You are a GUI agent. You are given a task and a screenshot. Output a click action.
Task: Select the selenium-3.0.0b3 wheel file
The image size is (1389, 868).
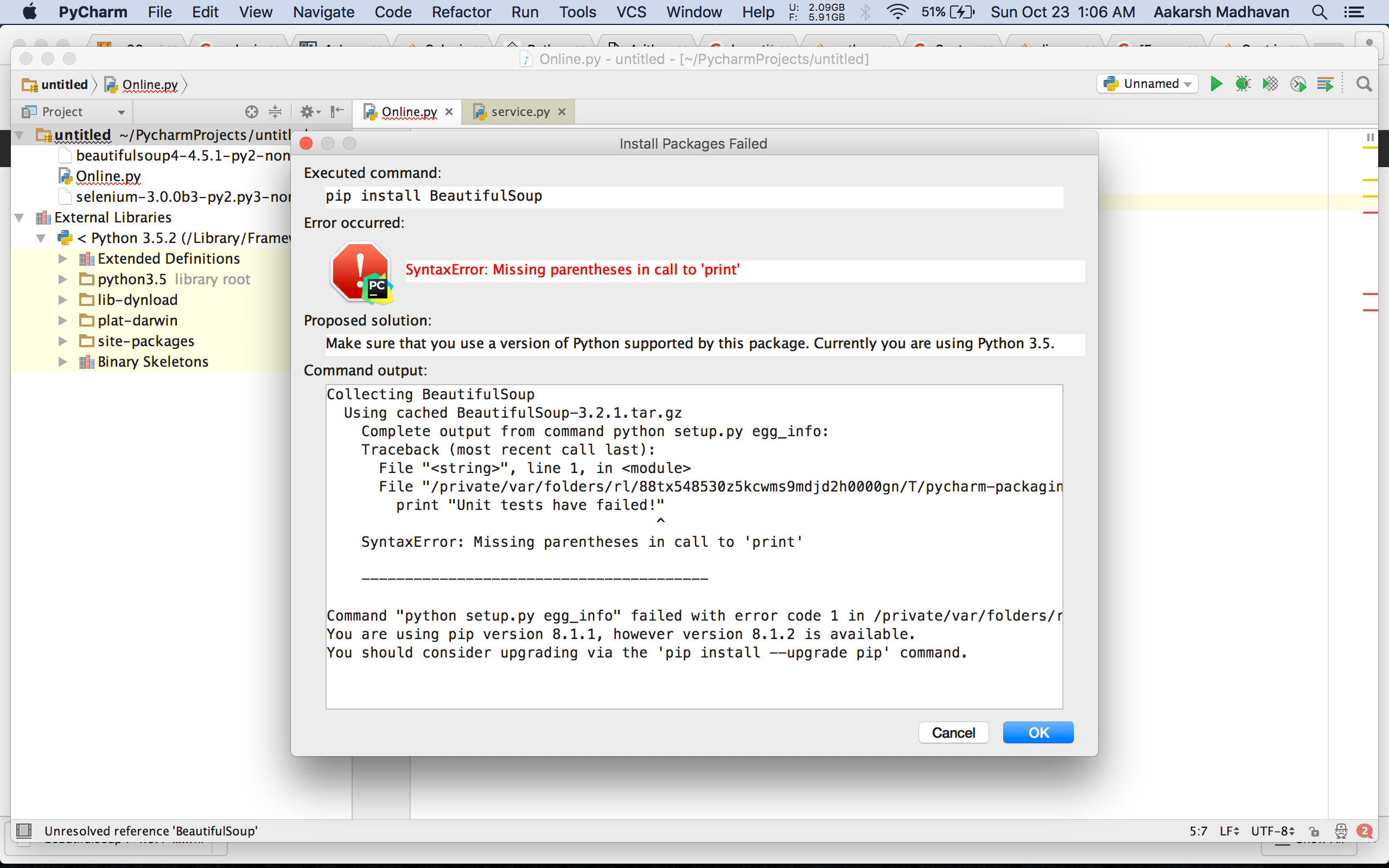click(175, 197)
